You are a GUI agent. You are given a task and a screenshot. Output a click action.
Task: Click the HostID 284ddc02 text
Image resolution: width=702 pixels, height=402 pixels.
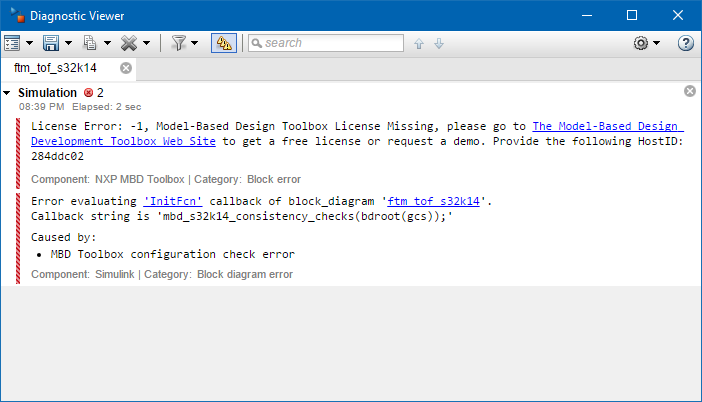pos(57,156)
